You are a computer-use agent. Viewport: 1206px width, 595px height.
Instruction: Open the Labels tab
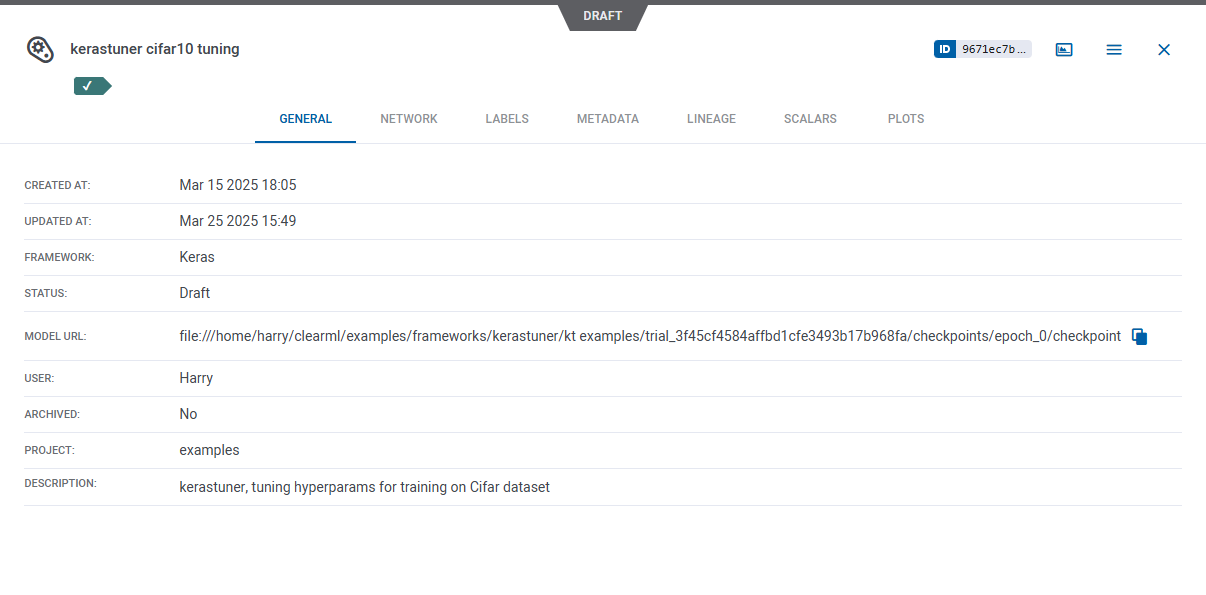pos(507,119)
